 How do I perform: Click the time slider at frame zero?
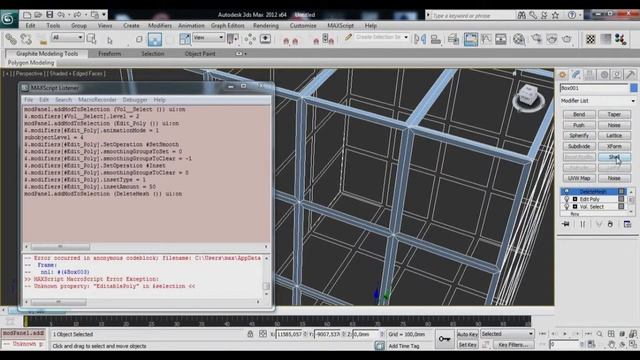pyautogui.click(x=26, y=321)
